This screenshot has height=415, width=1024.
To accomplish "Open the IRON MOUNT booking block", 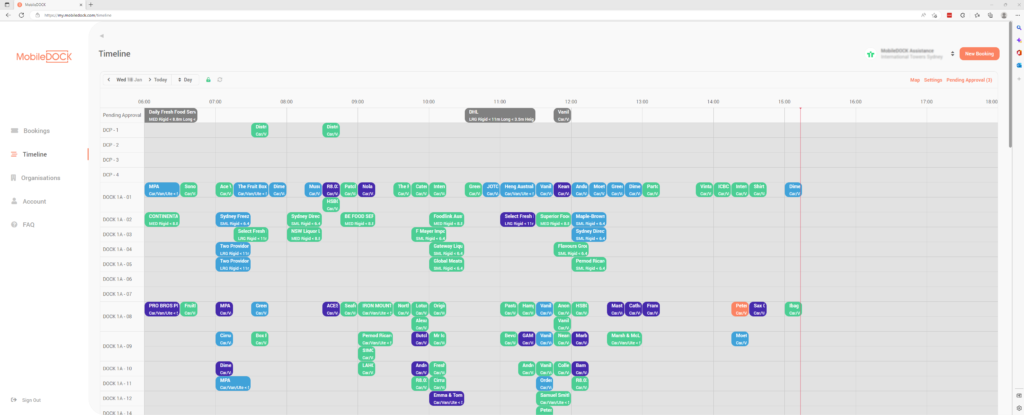I will 376,309.
